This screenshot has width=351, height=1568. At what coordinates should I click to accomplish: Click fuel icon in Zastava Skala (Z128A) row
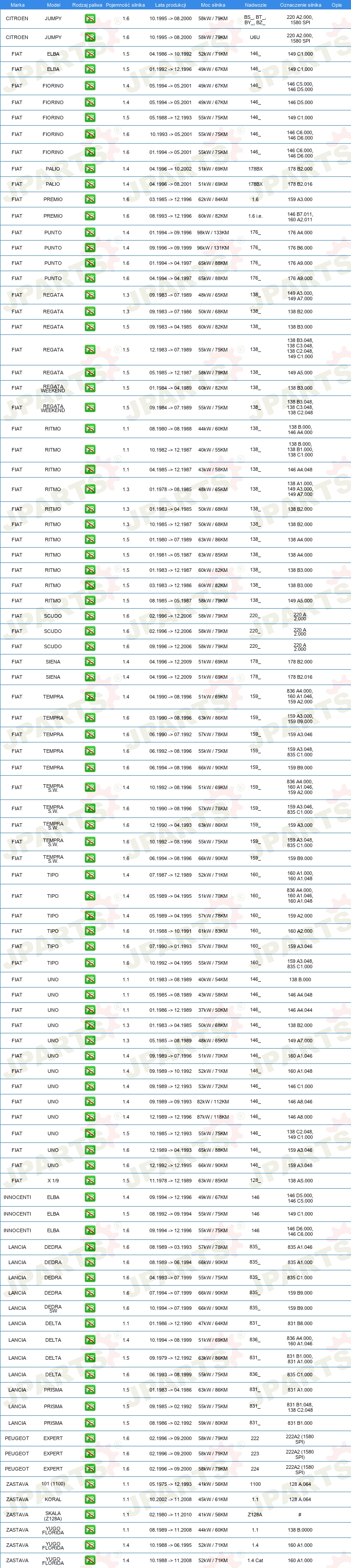coord(90,1515)
